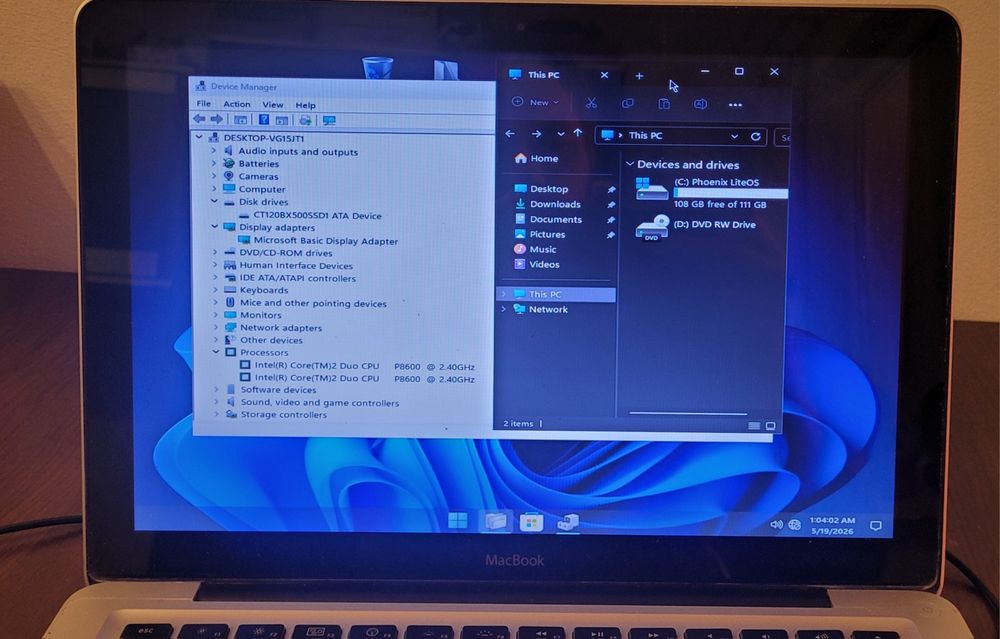Image resolution: width=1000 pixels, height=639 pixels.
Task: Select the Other devices row
Action: click(271, 340)
